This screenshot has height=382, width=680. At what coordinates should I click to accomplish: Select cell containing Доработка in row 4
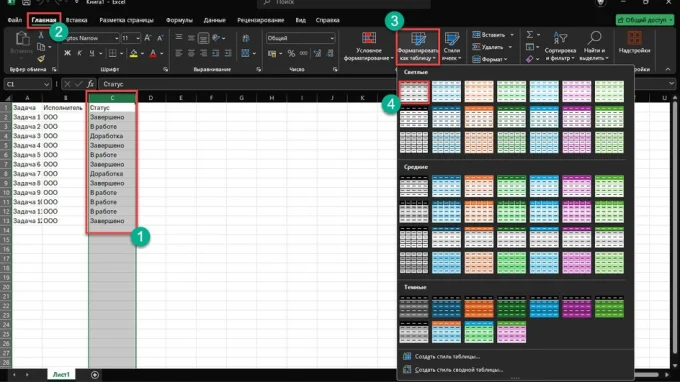[112, 136]
